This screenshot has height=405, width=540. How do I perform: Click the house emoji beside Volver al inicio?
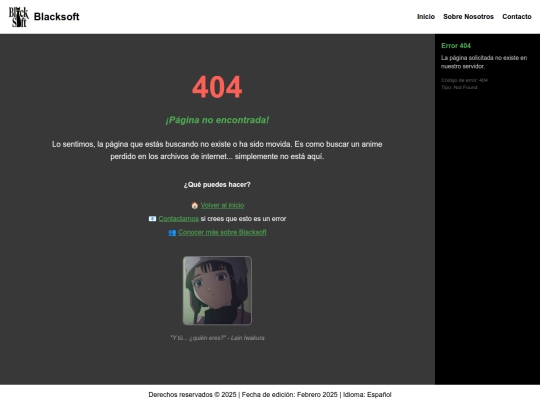tap(195, 205)
